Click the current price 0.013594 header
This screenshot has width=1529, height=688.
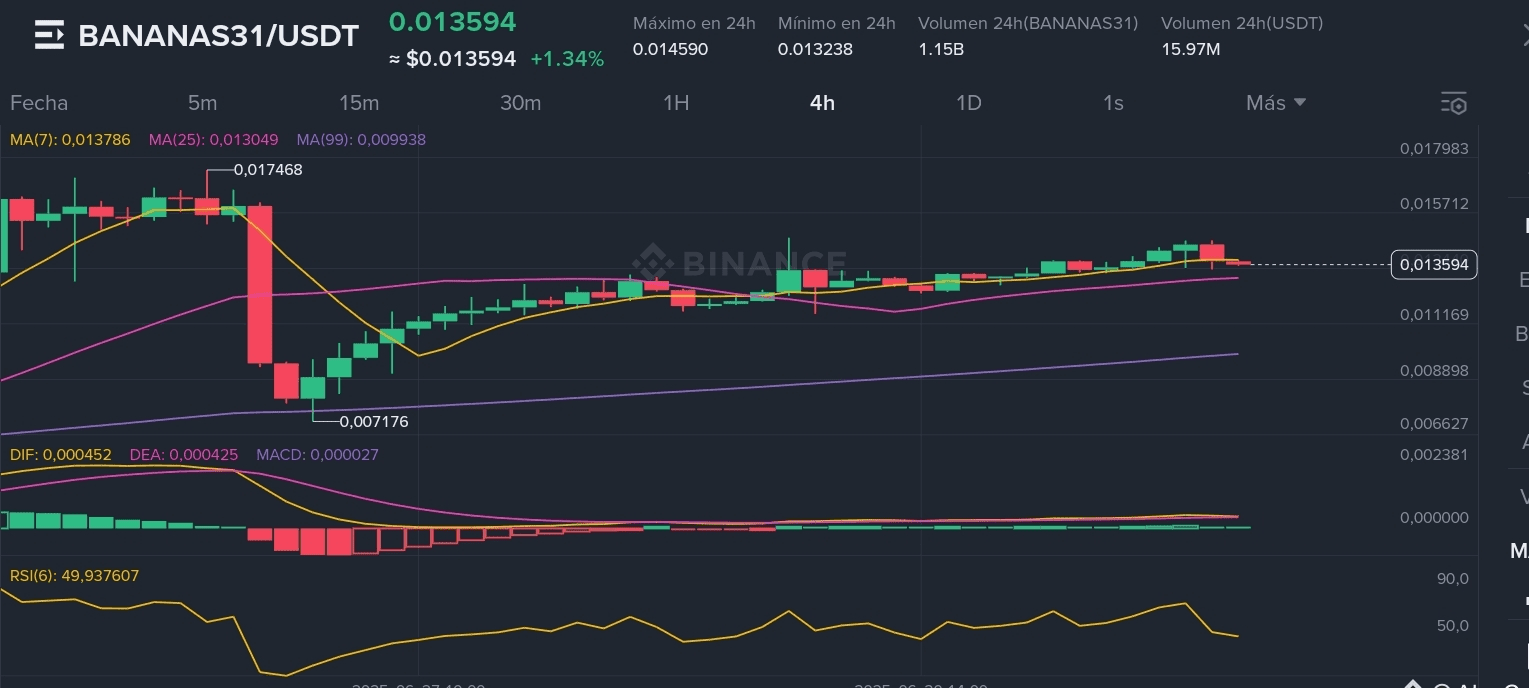point(452,22)
